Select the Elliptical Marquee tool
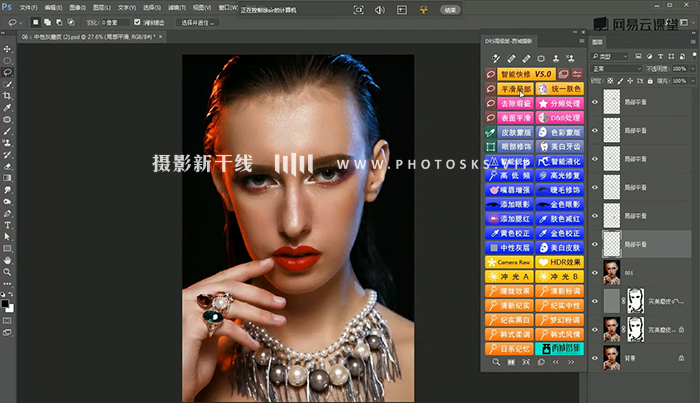The height and width of the screenshot is (403, 700). 7,61
